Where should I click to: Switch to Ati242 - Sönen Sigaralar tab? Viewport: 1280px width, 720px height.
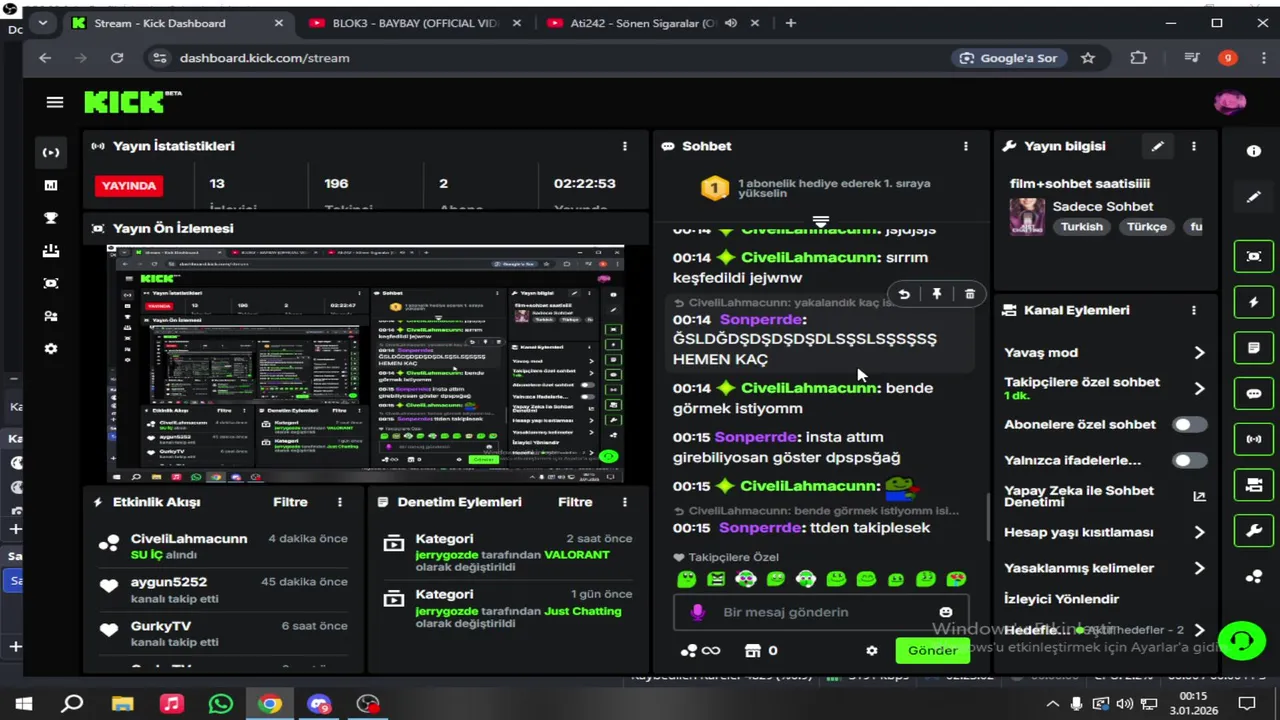pyautogui.click(x=652, y=23)
